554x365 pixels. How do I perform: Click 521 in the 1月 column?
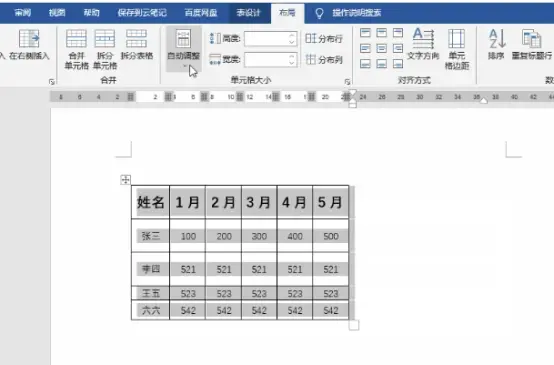coord(187,269)
